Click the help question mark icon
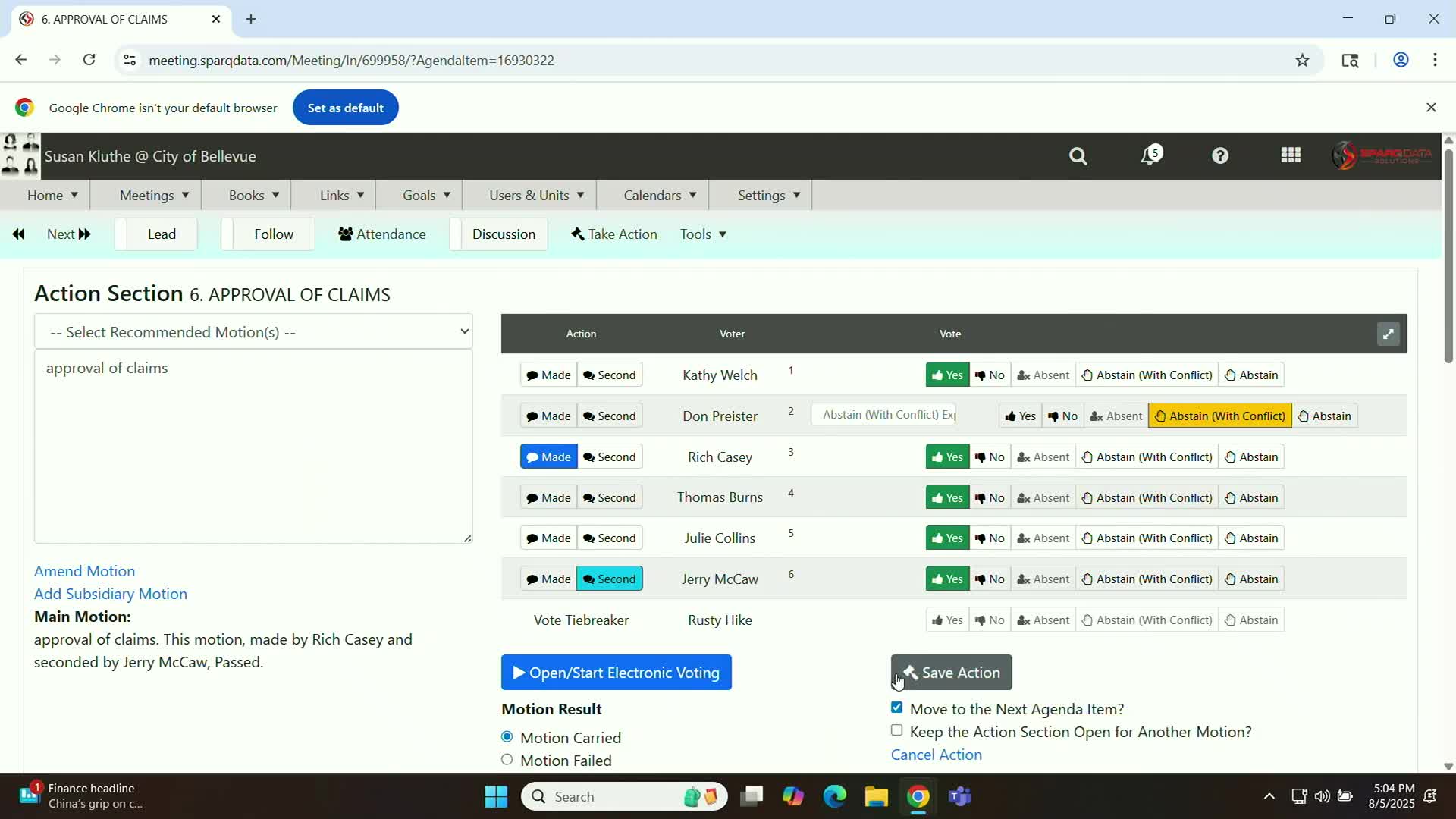1456x819 pixels. coord(1219,156)
